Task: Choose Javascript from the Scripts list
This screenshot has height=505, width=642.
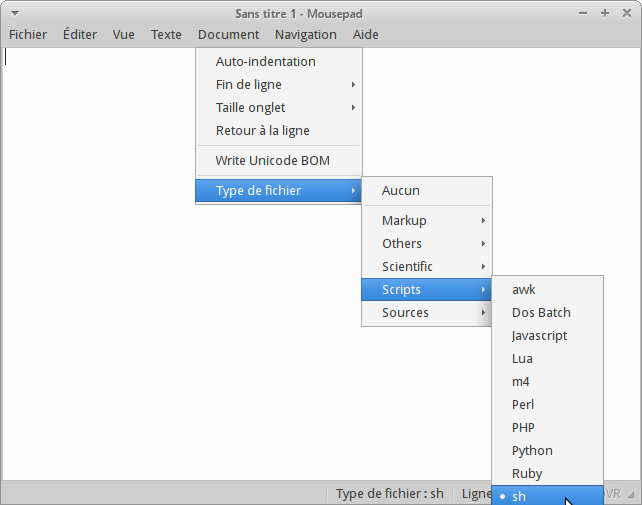Action: [x=539, y=335]
